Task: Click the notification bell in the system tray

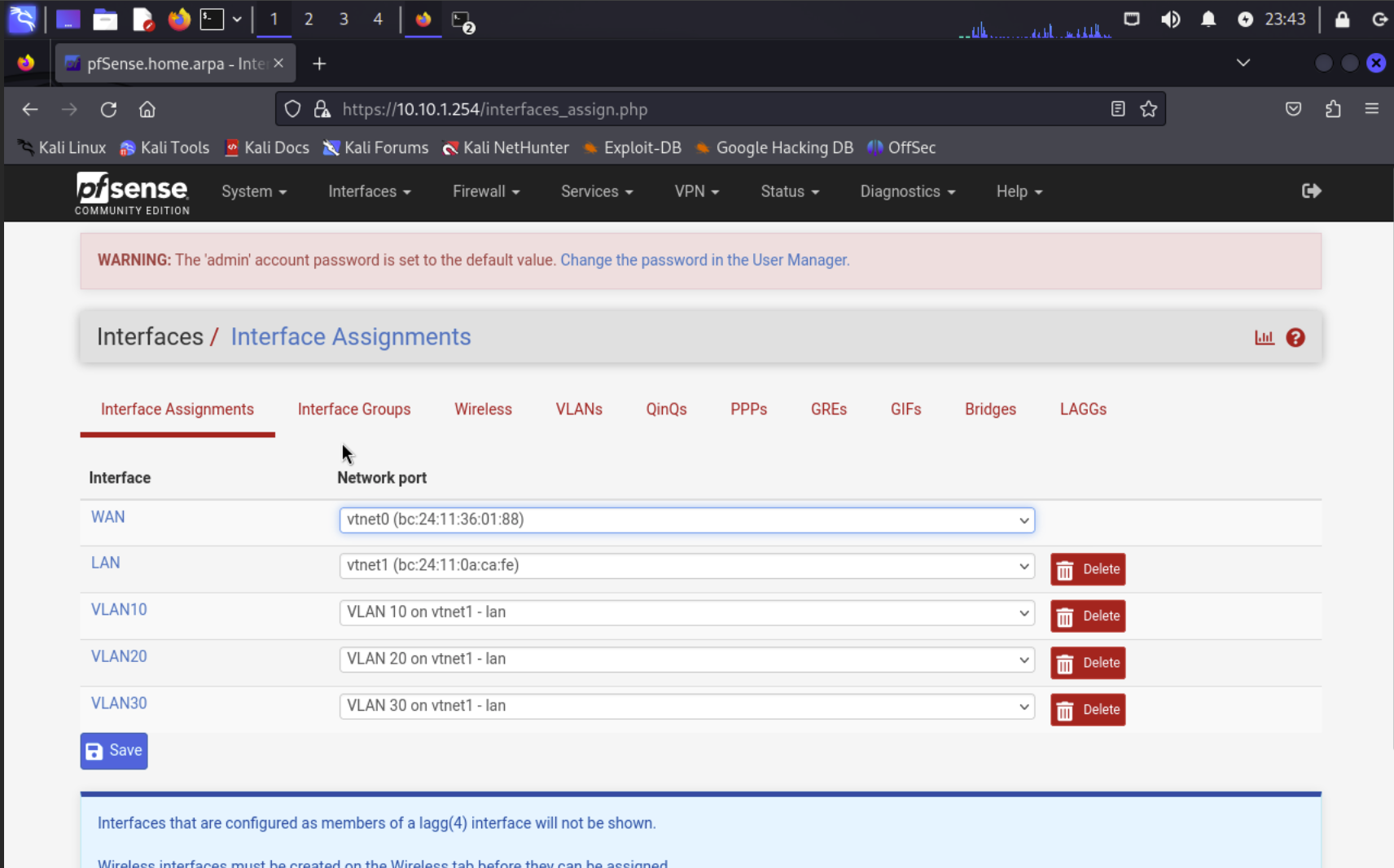Action: click(x=1208, y=19)
